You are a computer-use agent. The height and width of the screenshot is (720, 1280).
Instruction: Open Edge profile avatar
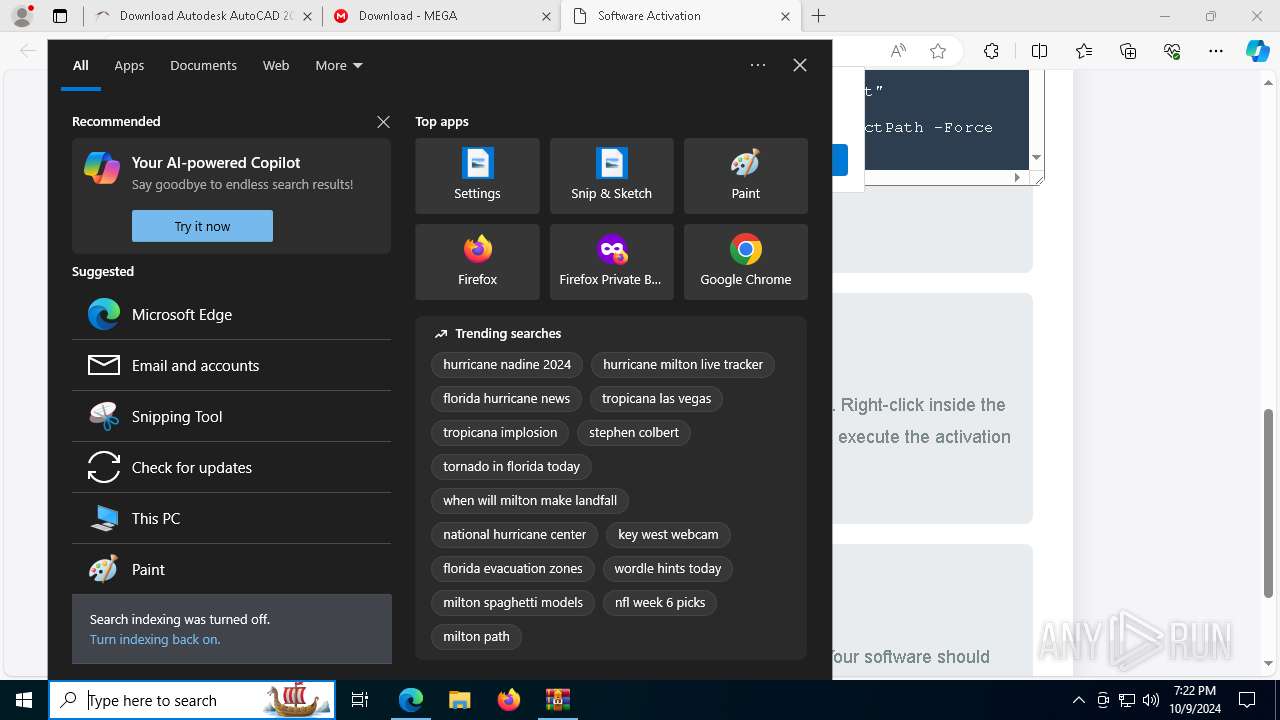(22, 16)
